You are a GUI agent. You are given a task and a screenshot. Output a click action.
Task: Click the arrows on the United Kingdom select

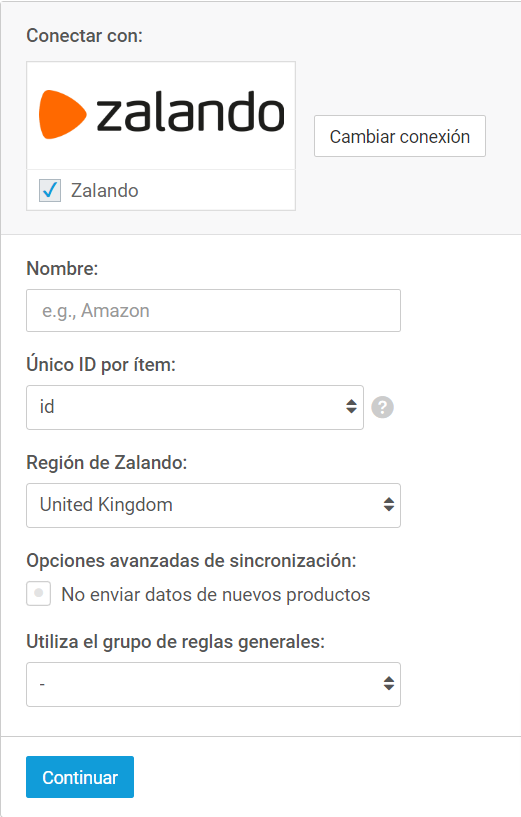coord(389,504)
